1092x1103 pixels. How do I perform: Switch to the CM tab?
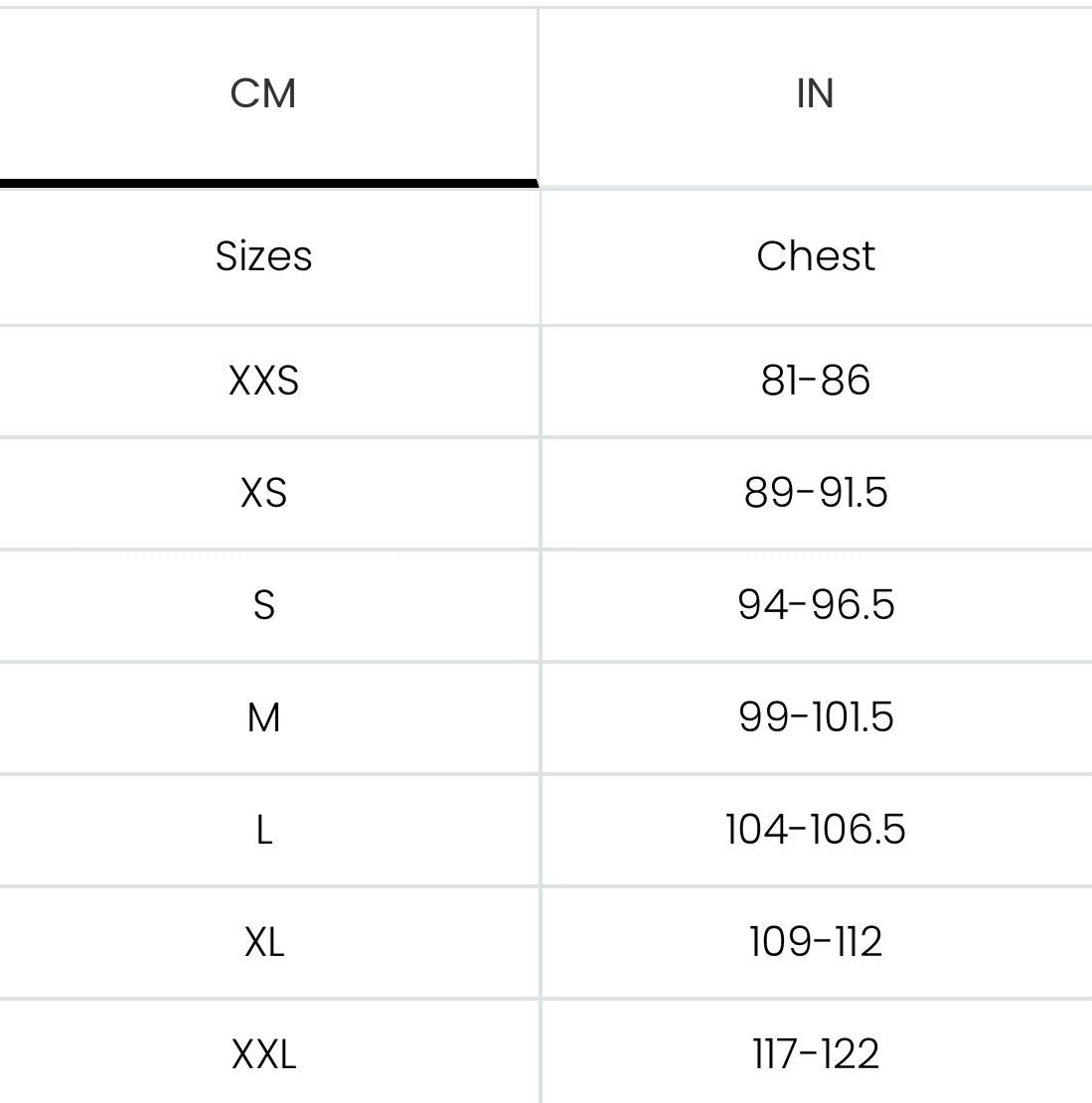point(263,93)
